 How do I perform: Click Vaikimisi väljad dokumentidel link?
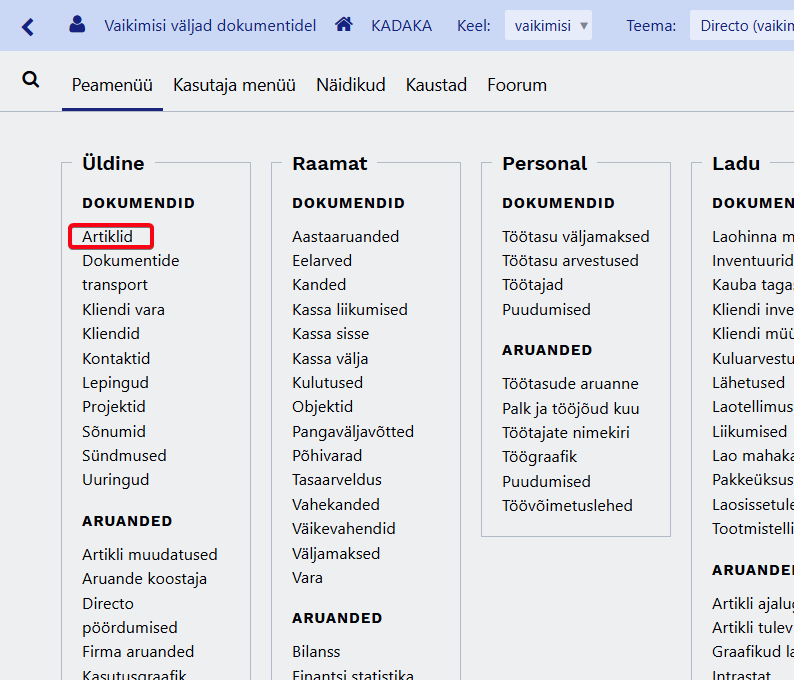click(x=210, y=25)
